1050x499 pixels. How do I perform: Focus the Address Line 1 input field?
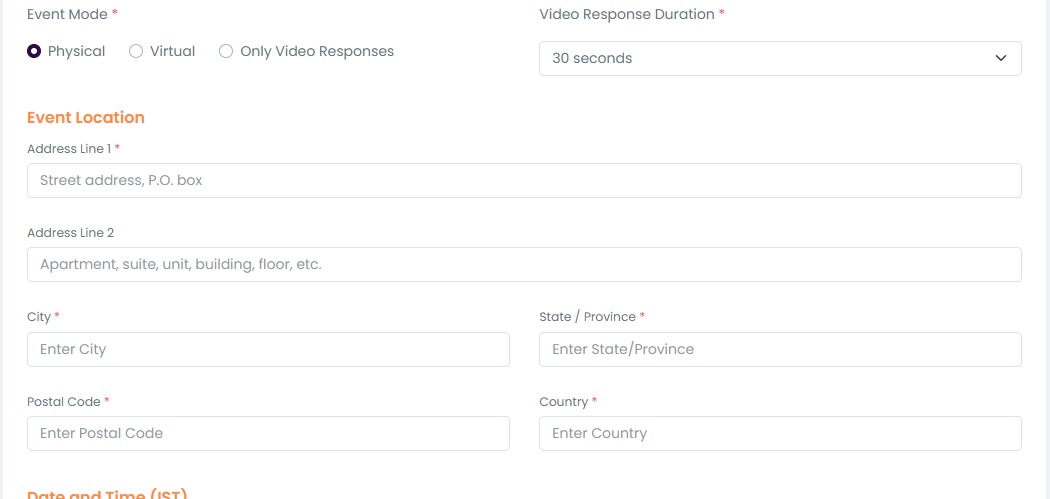coord(524,181)
